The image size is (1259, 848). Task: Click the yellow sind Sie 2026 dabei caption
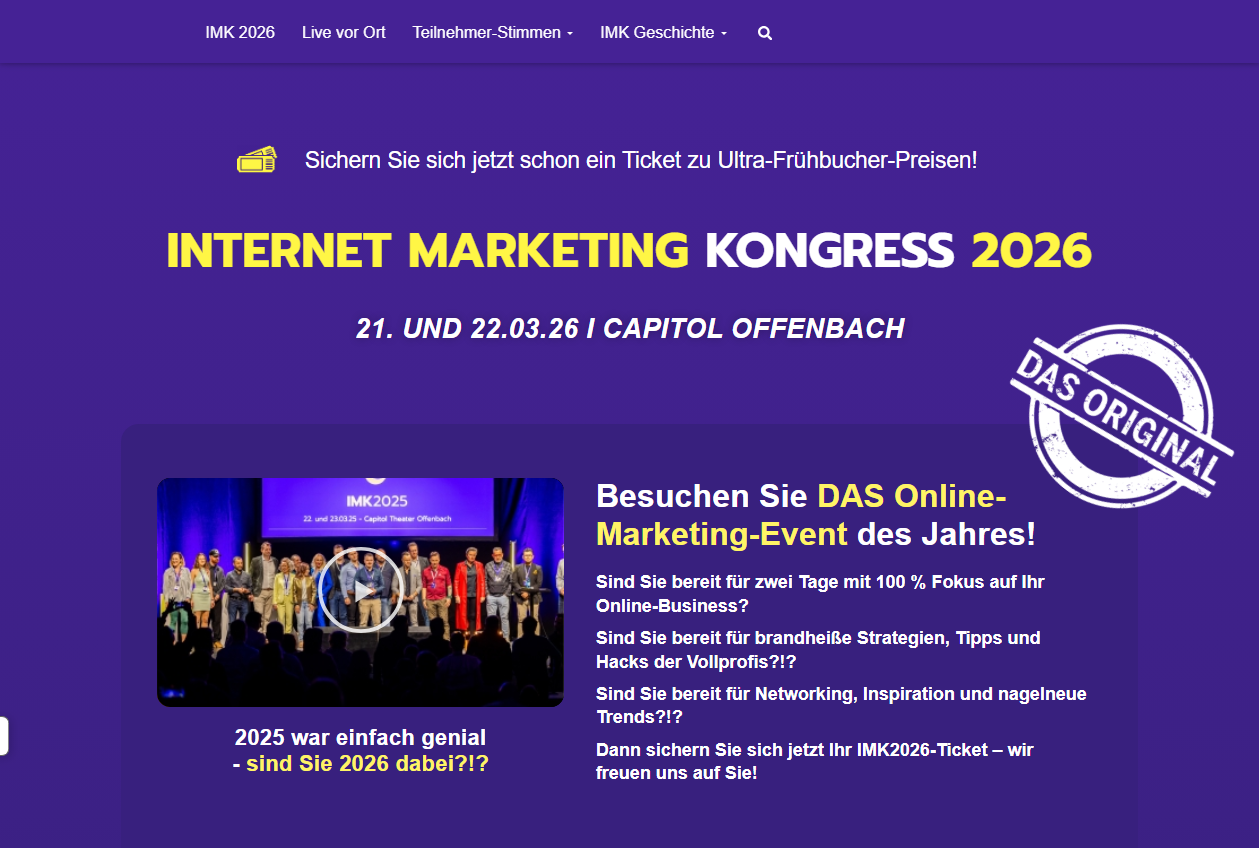point(360,764)
